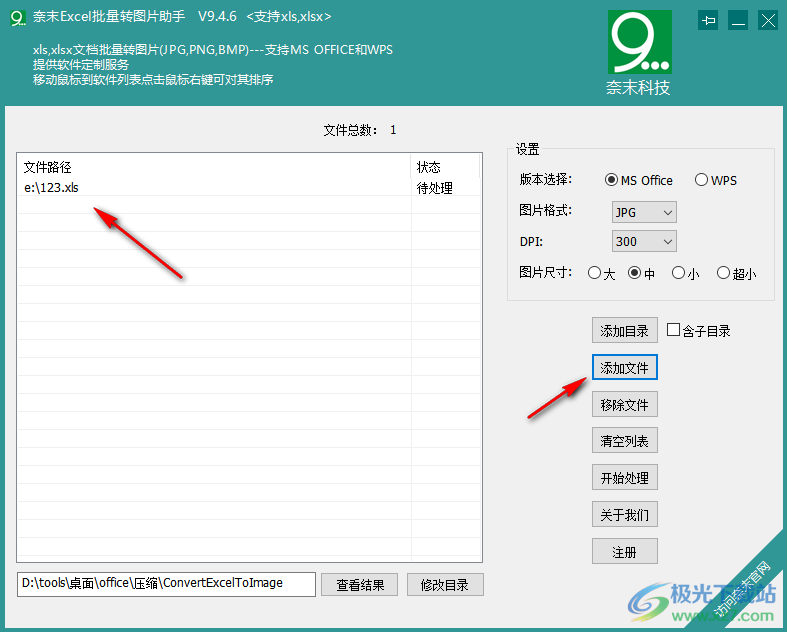The image size is (787, 632).
Task: Click the 开始处理 button
Action: click(624, 477)
